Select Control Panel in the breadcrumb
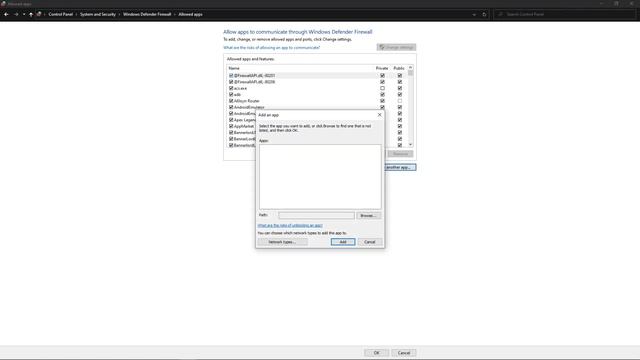The width and height of the screenshot is (640, 360). (x=60, y=14)
